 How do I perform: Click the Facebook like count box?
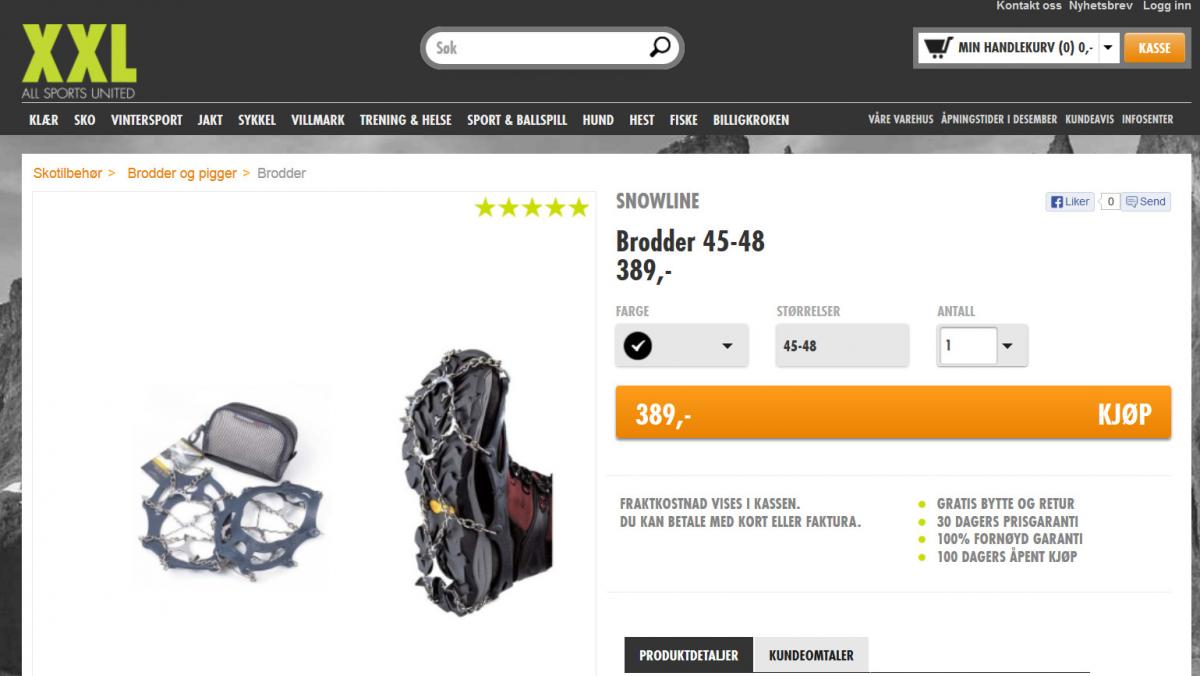pyautogui.click(x=1109, y=201)
